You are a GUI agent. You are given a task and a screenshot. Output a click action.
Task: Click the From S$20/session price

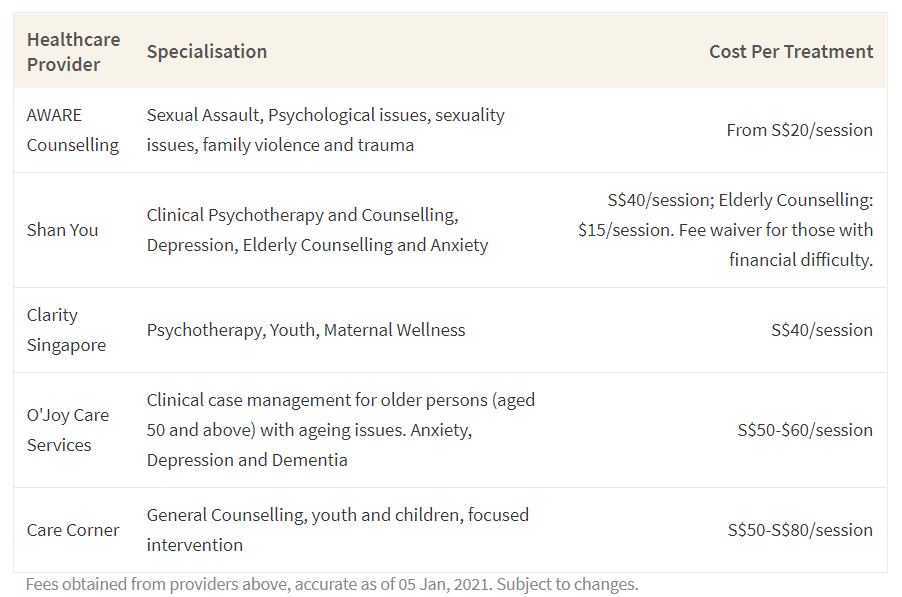799,130
